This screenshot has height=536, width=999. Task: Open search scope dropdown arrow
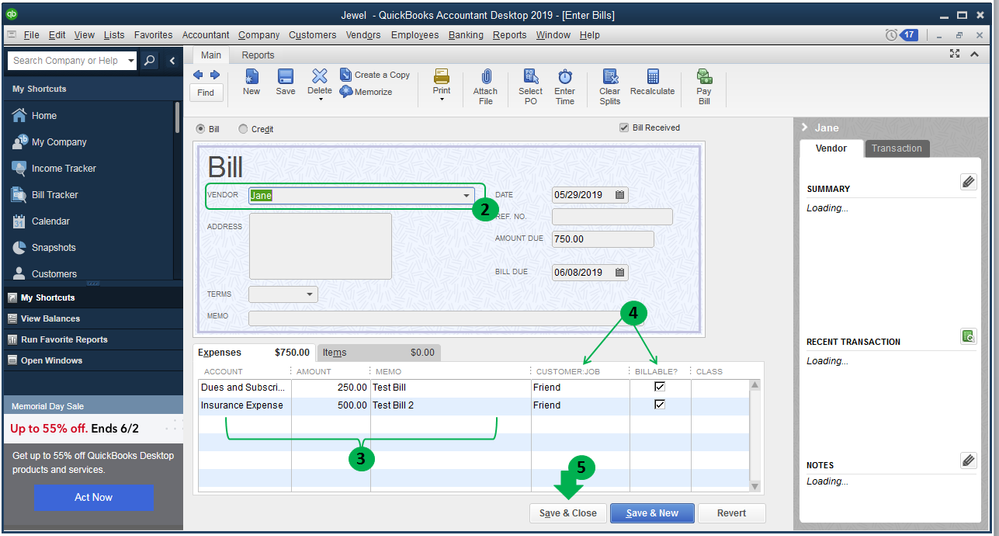click(x=131, y=61)
